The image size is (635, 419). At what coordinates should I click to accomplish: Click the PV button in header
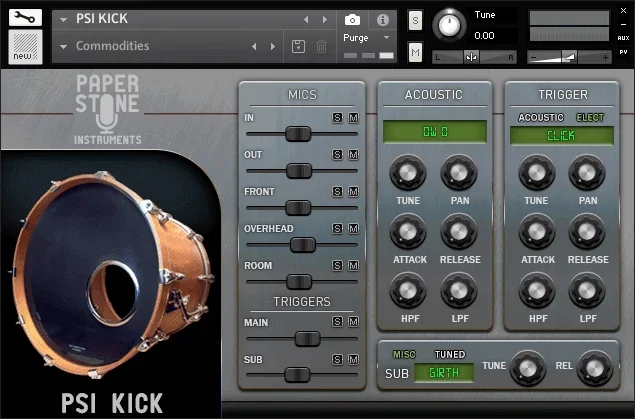pyautogui.click(x=623, y=52)
